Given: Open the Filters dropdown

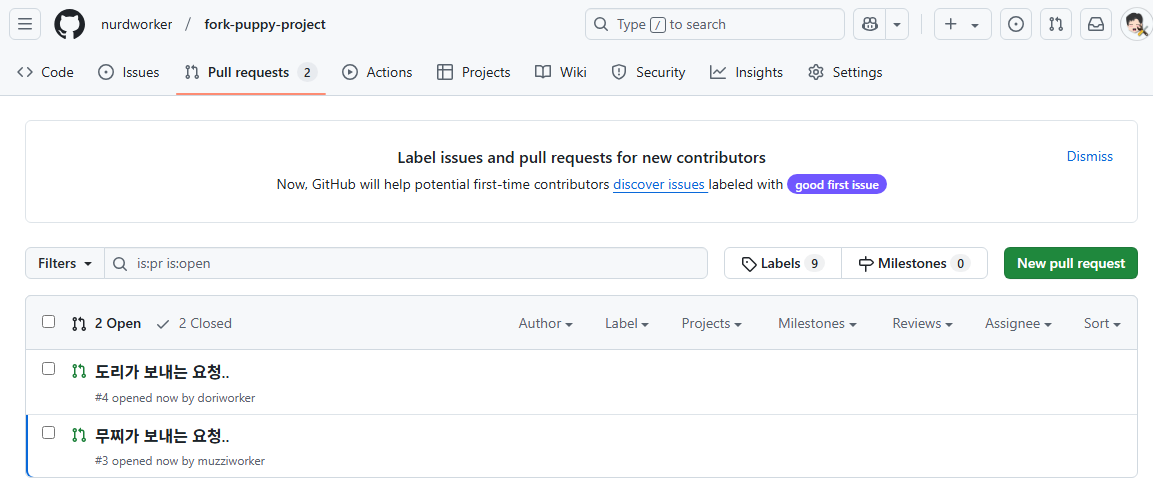Looking at the screenshot, I should pyautogui.click(x=65, y=263).
